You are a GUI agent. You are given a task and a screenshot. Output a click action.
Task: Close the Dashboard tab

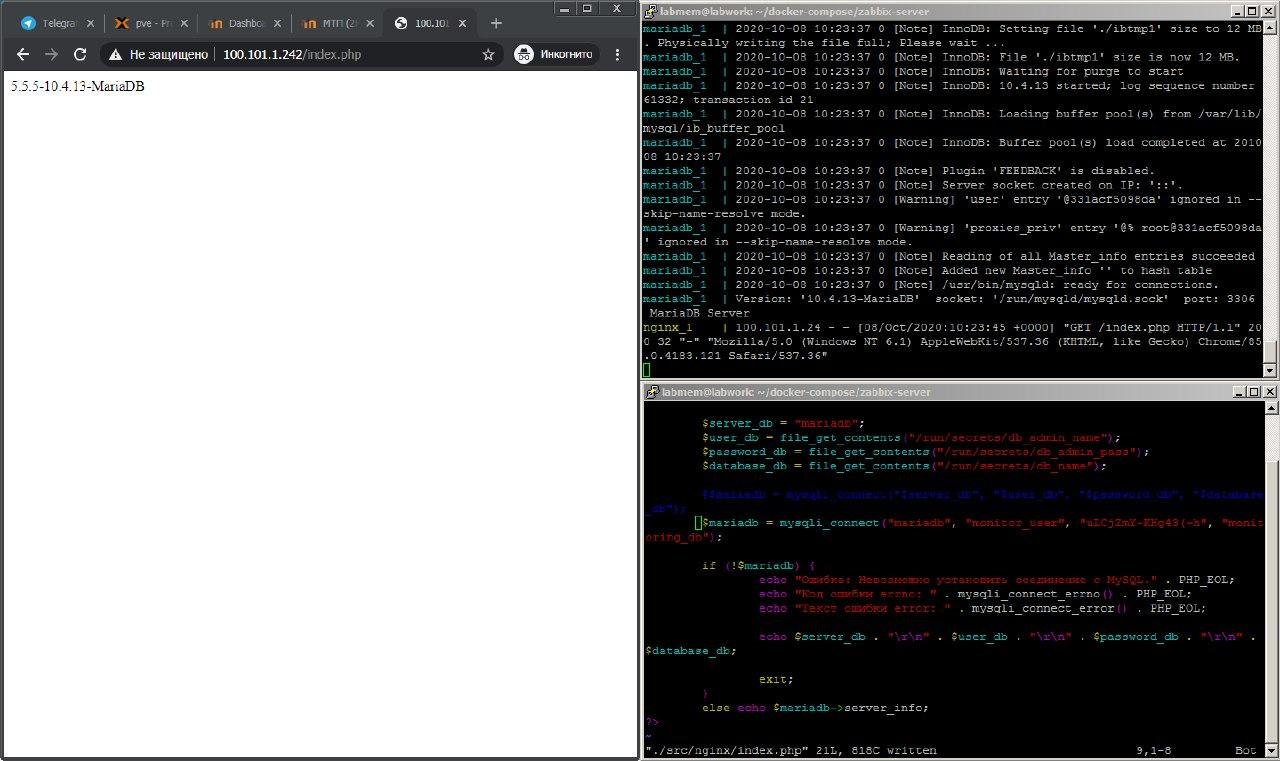point(277,23)
